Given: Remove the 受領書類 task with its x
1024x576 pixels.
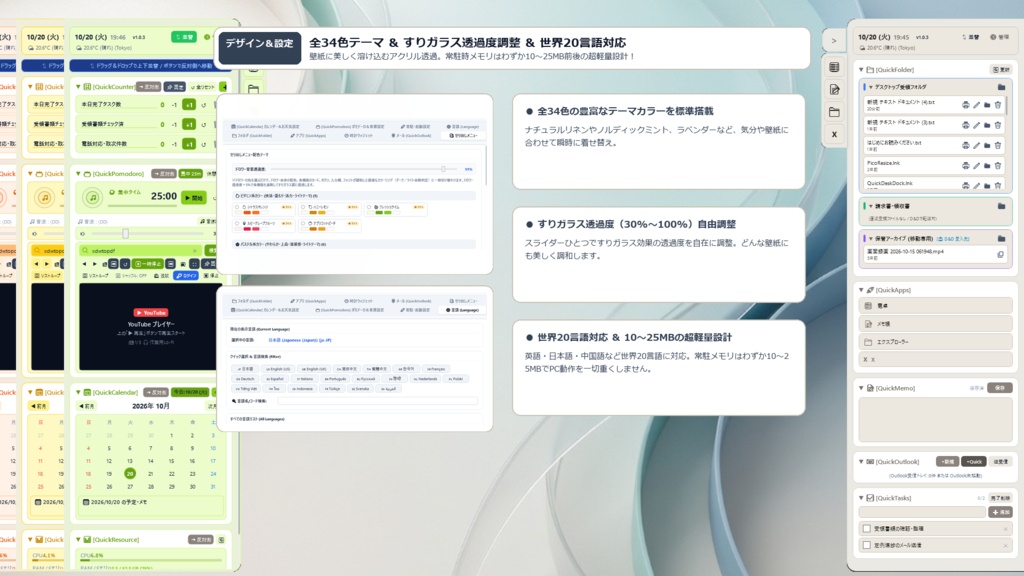Looking at the screenshot, I should (1005, 528).
